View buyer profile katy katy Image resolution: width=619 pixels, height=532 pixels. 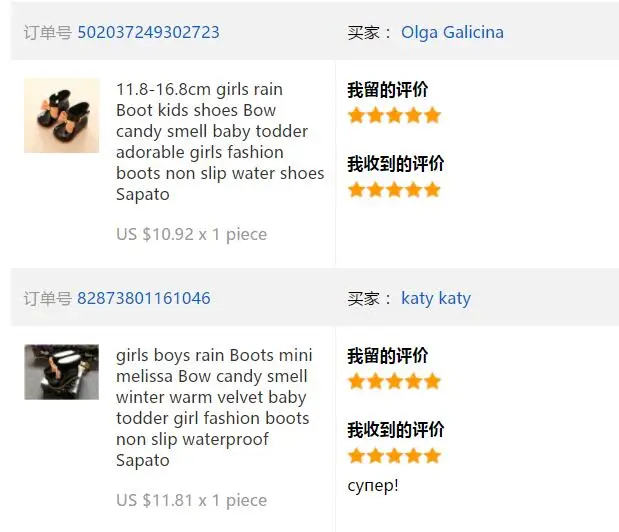436,298
